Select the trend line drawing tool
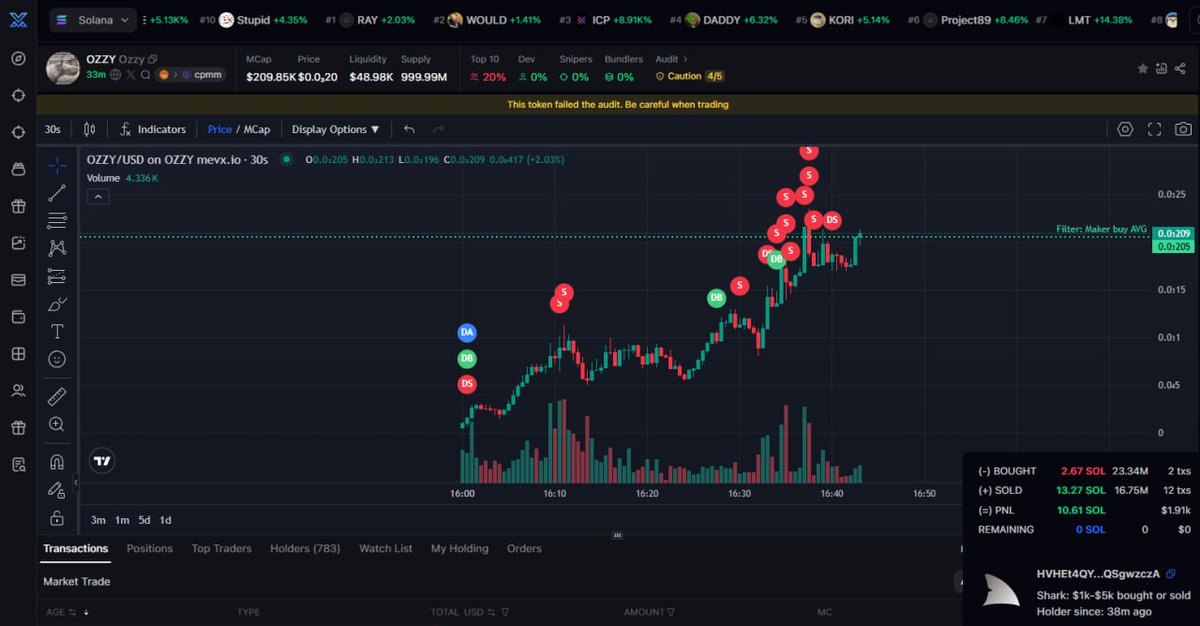This screenshot has height=626, width=1200. click(57, 193)
